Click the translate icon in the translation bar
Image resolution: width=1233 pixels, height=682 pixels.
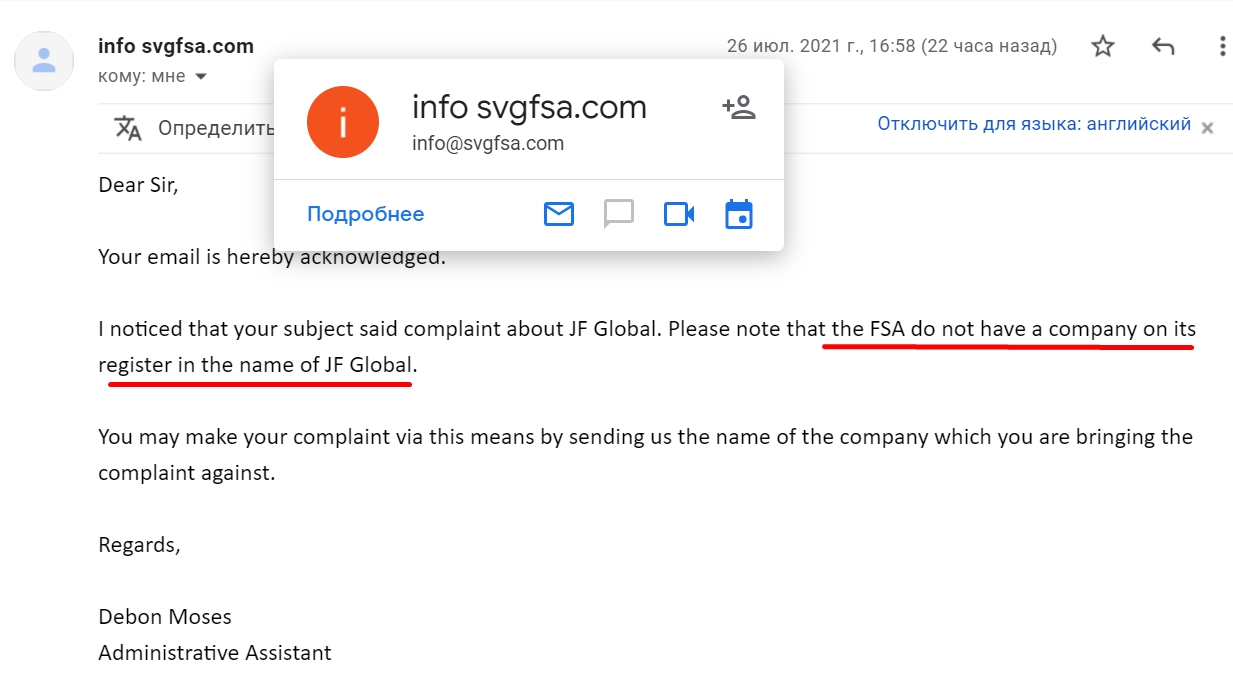[128, 128]
